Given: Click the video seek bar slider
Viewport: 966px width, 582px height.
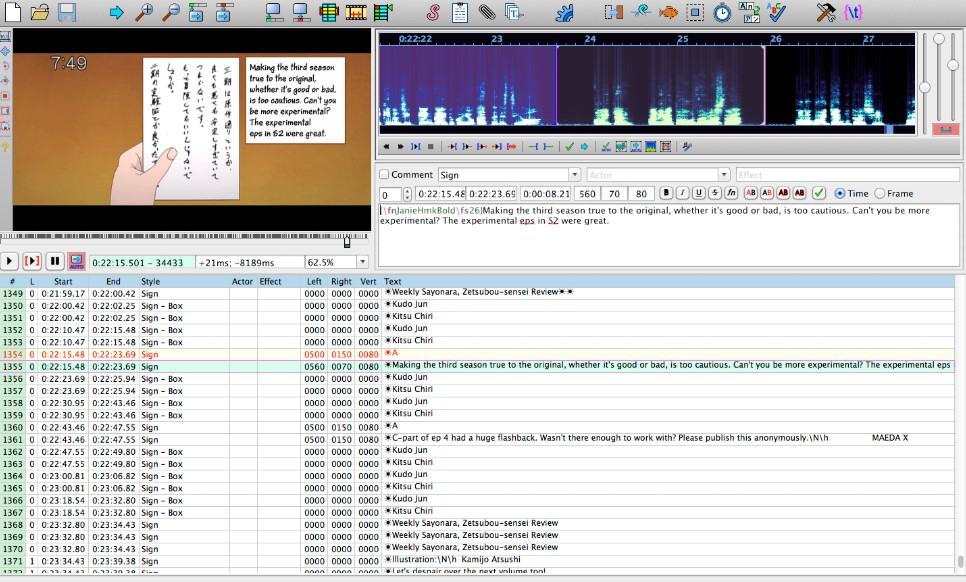Looking at the screenshot, I should 347,241.
